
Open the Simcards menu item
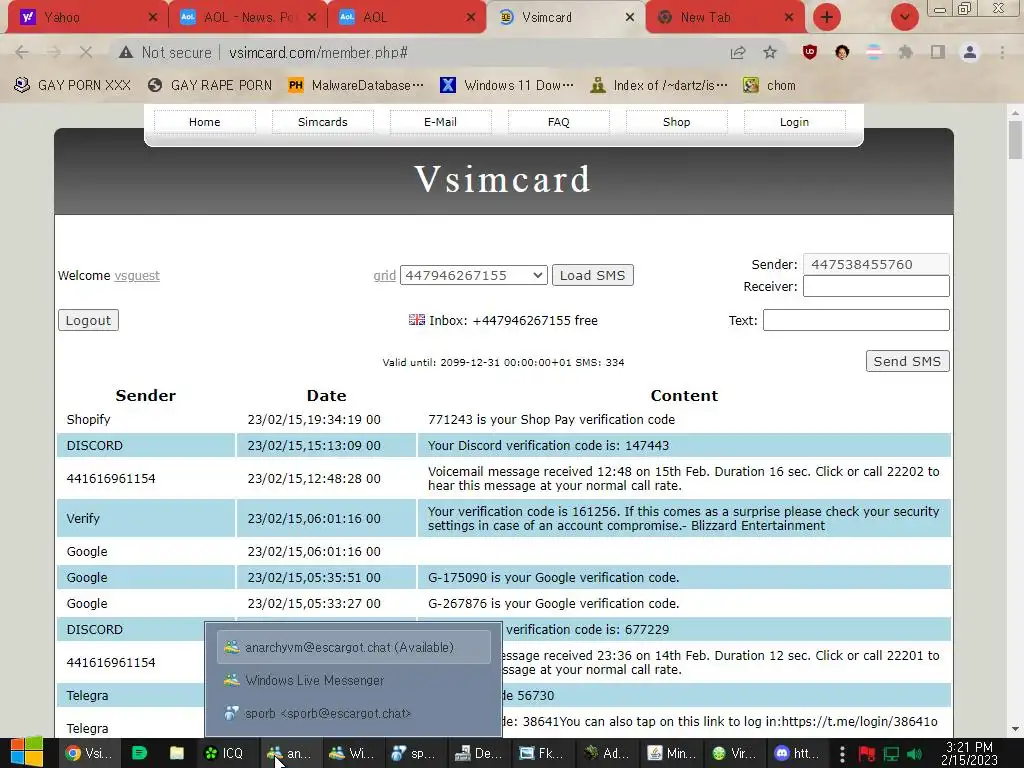[x=323, y=121]
